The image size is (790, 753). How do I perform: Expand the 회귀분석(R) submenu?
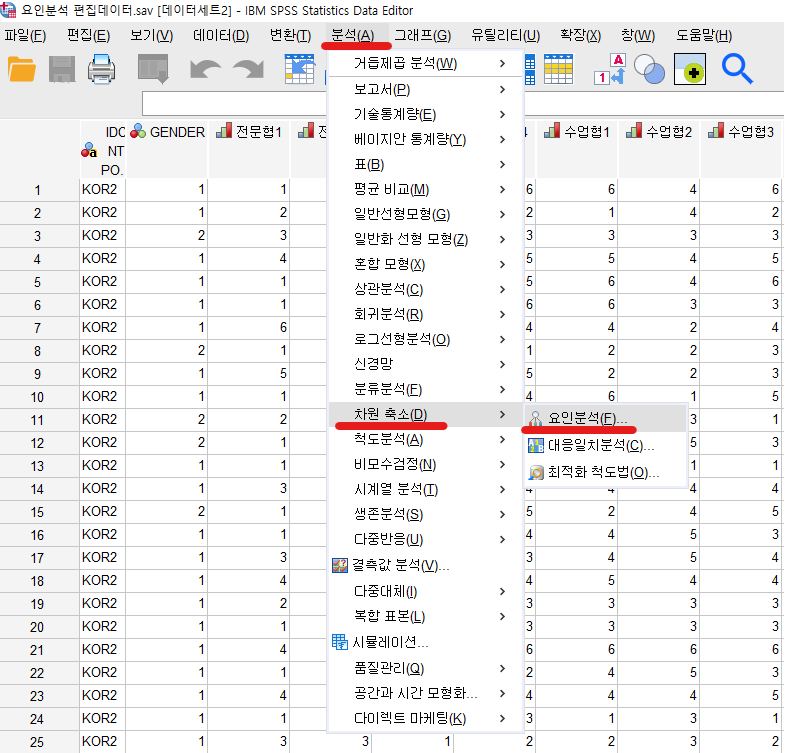pos(426,314)
